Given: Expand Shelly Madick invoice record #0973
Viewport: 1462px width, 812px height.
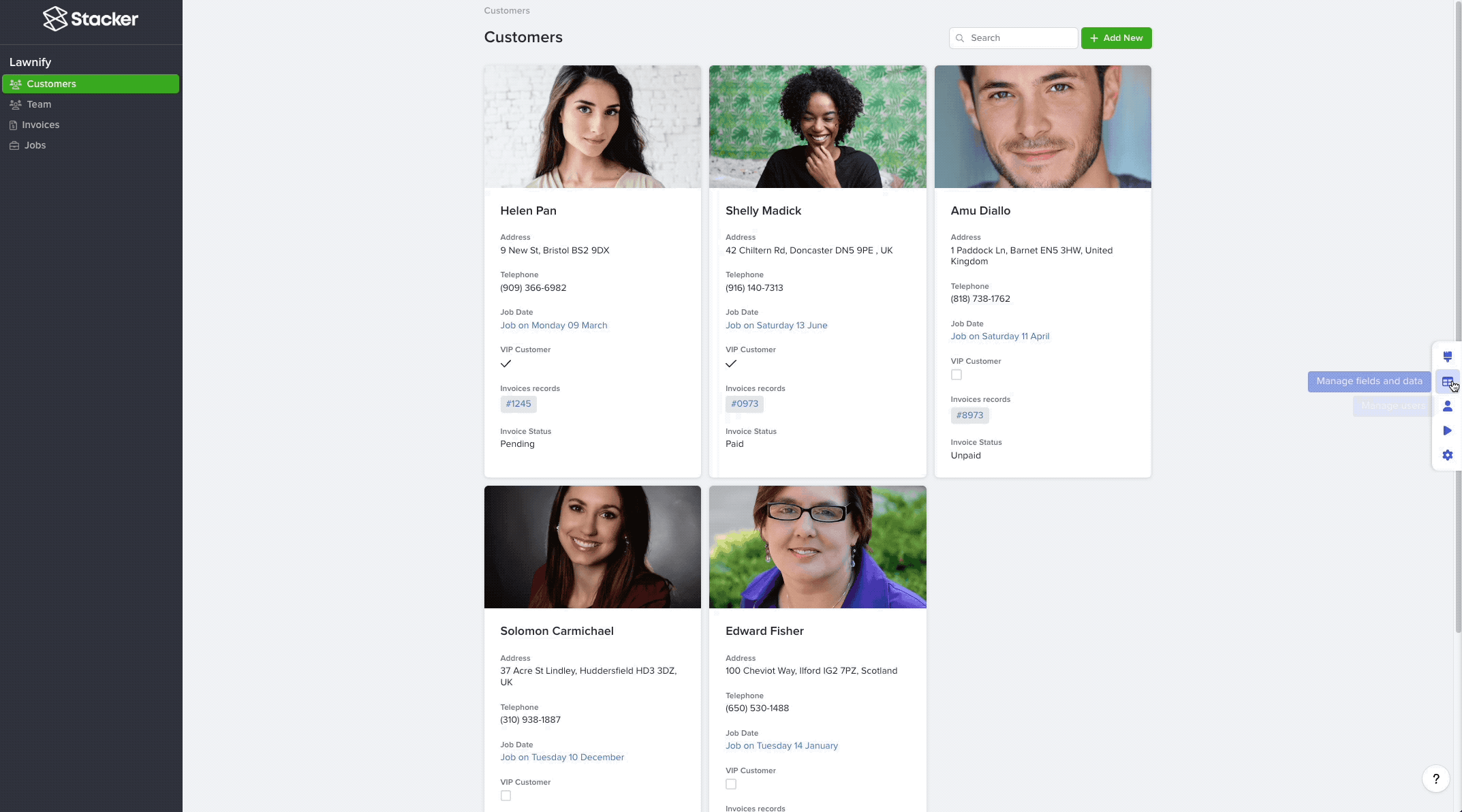Looking at the screenshot, I should pos(744,404).
